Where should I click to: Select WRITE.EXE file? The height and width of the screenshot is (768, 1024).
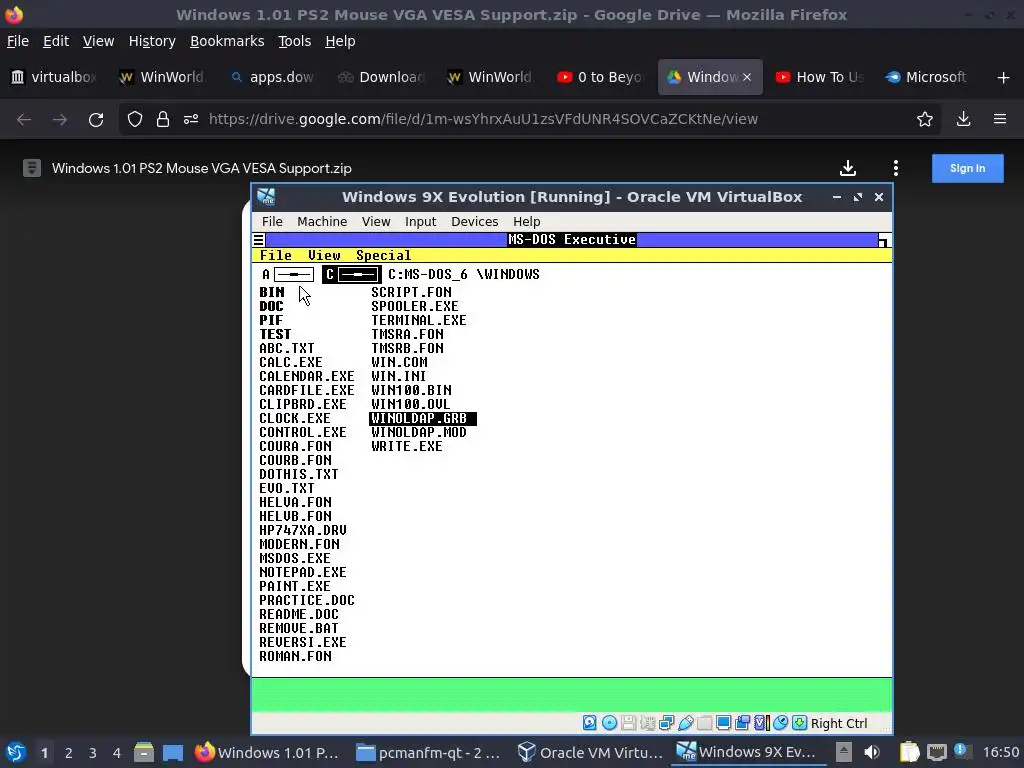[407, 447]
